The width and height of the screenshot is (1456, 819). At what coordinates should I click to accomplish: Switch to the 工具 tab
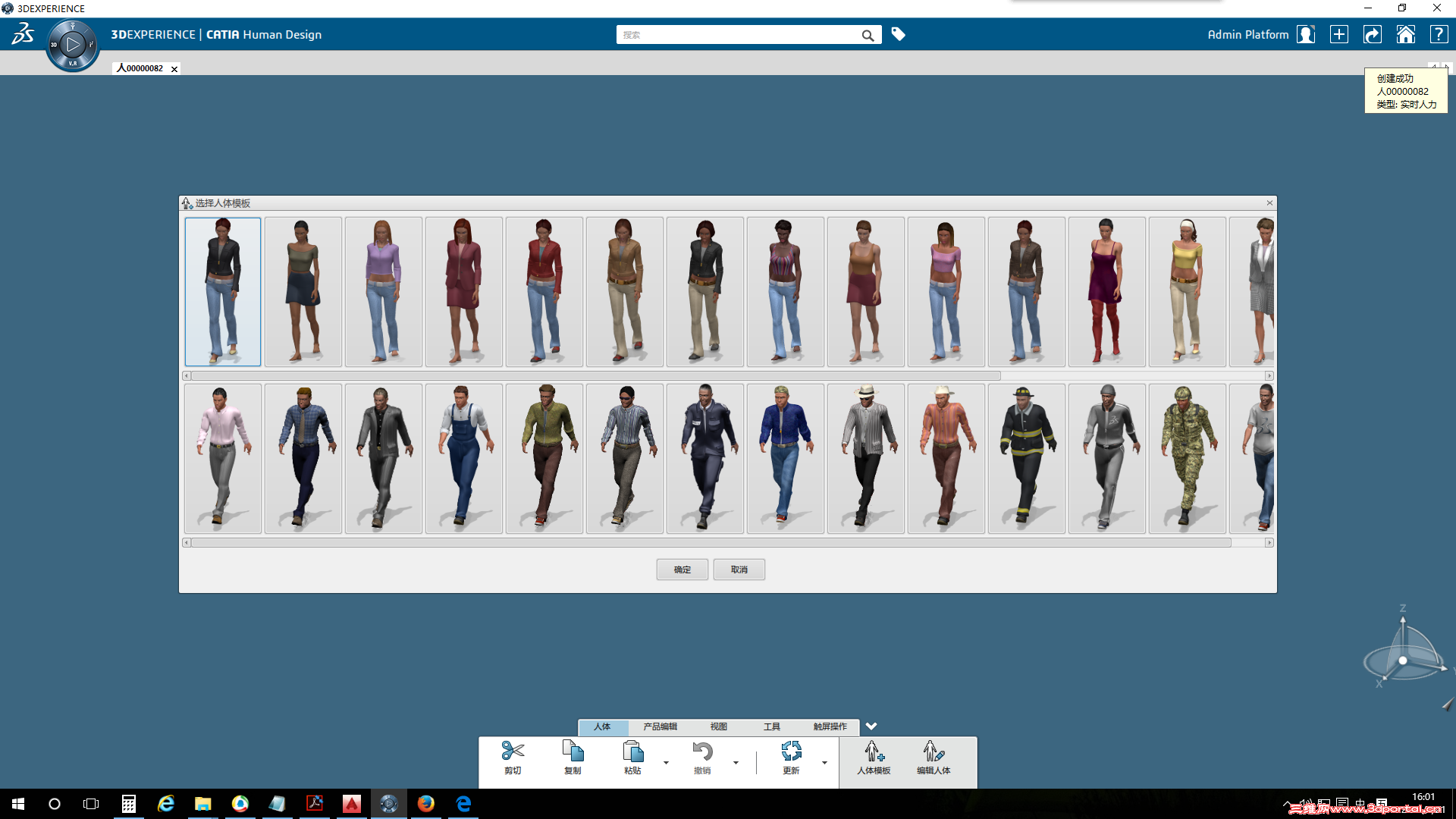coord(772,726)
